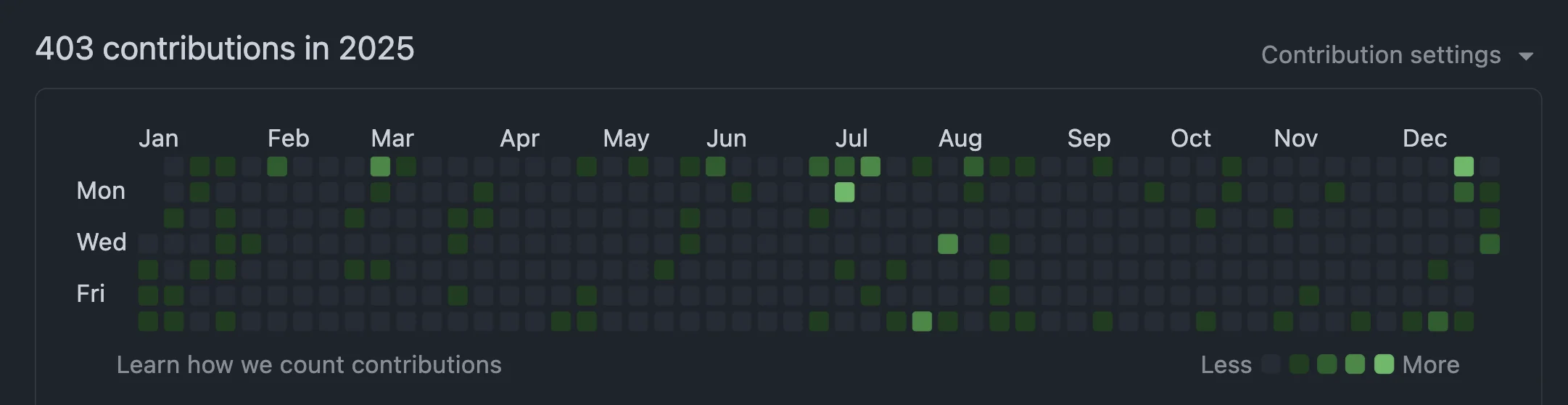This screenshot has width=1568, height=405.
Task: Click the caret arrow beside Contribution settings
Action: pos(1526,57)
